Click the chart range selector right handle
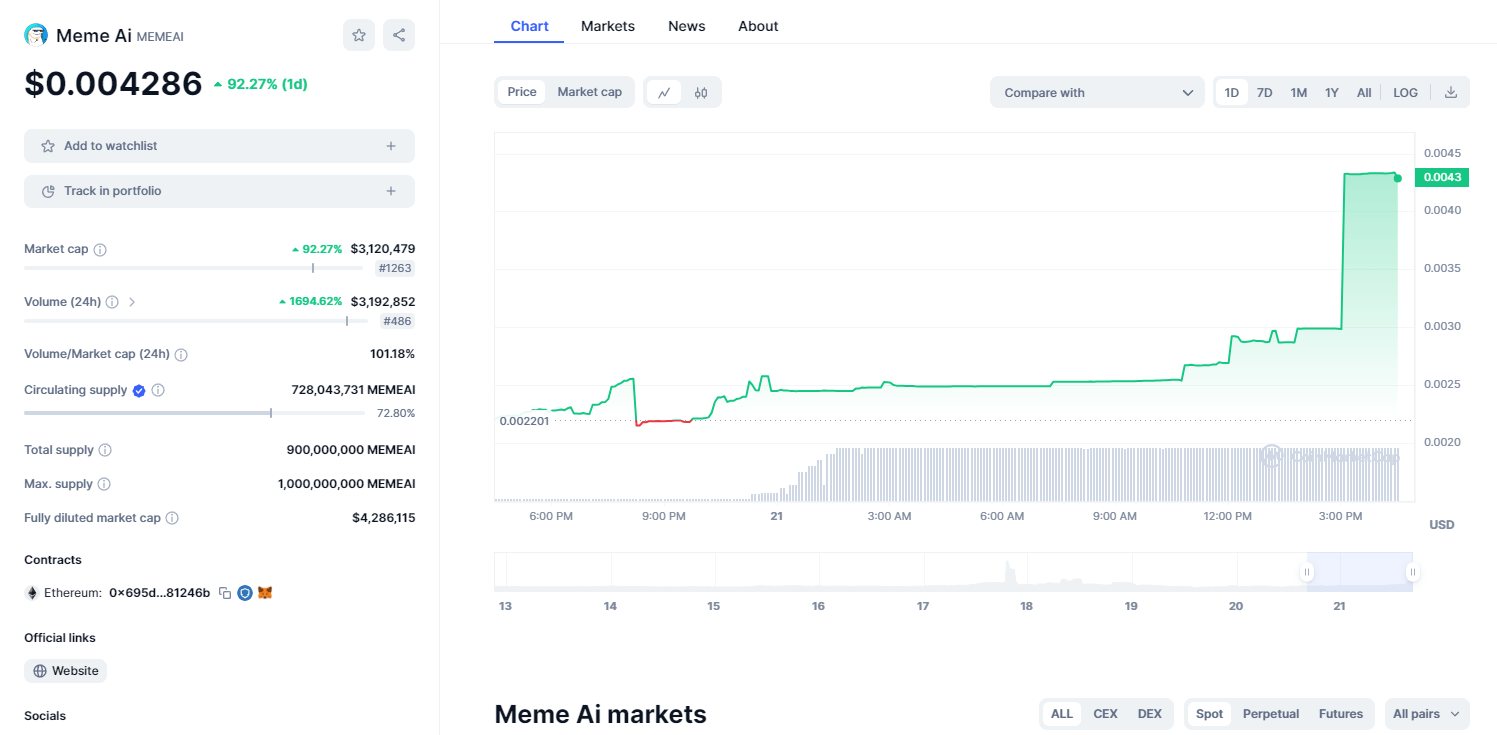The width and height of the screenshot is (1497, 735). click(1413, 572)
